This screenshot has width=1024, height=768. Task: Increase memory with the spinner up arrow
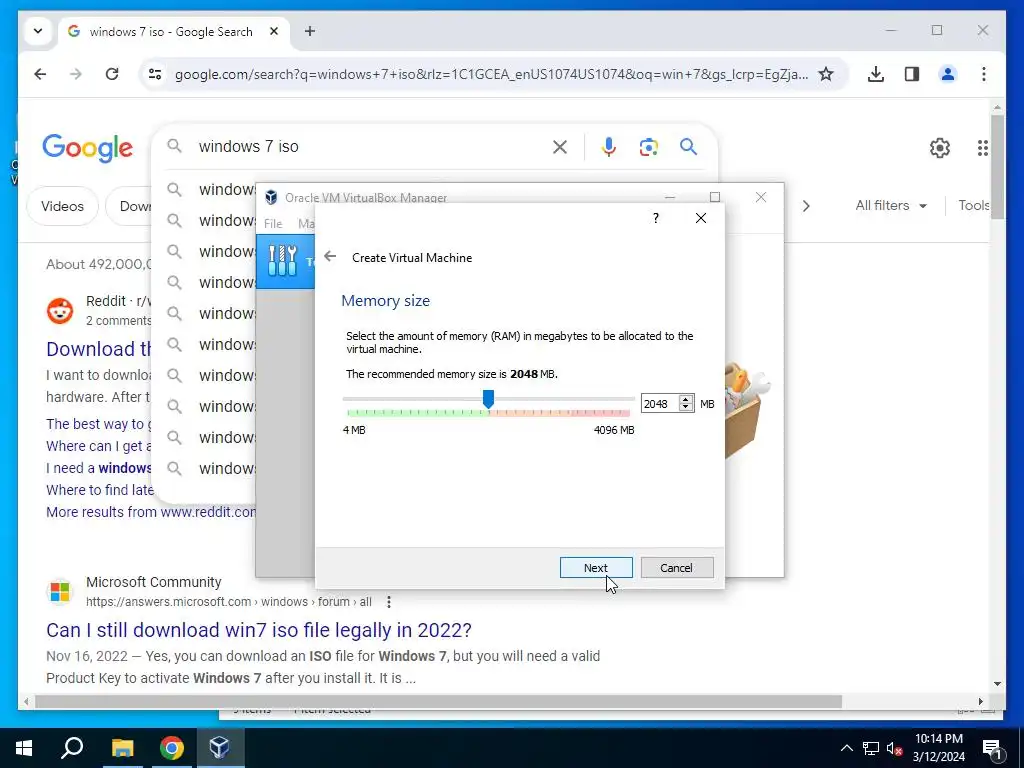pos(686,400)
